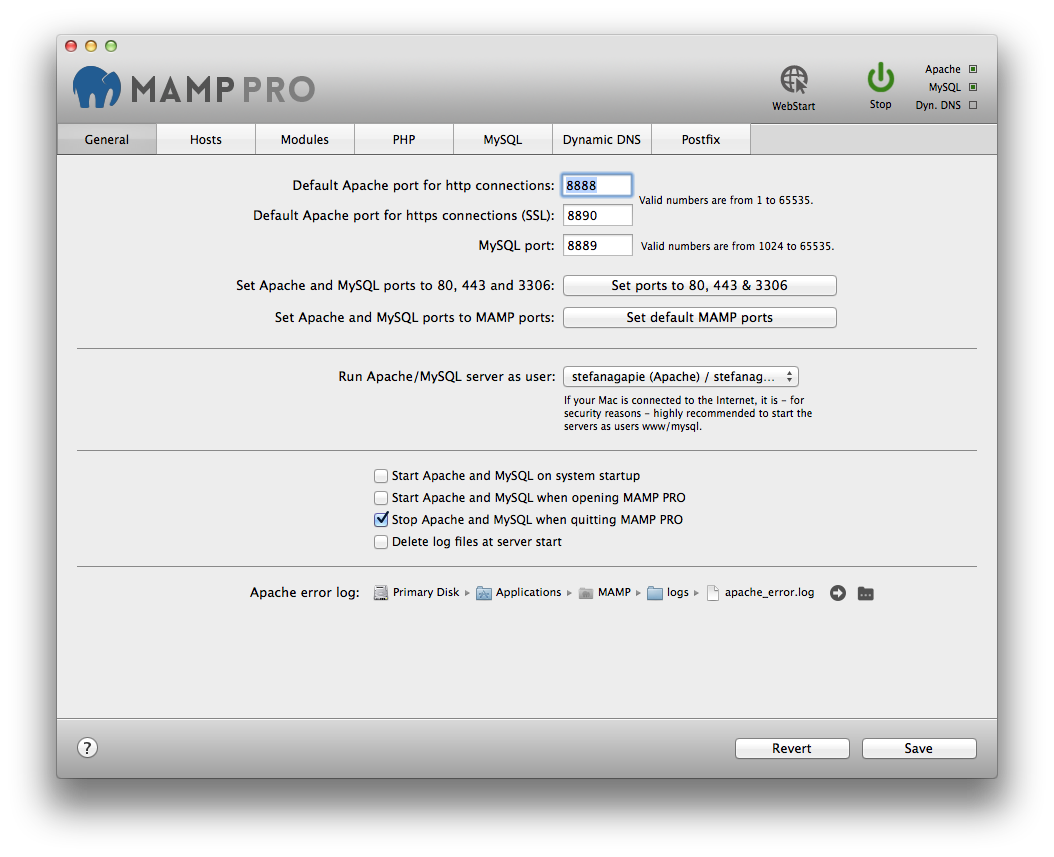Click the MySQL status indicator square

pyautogui.click(x=973, y=87)
